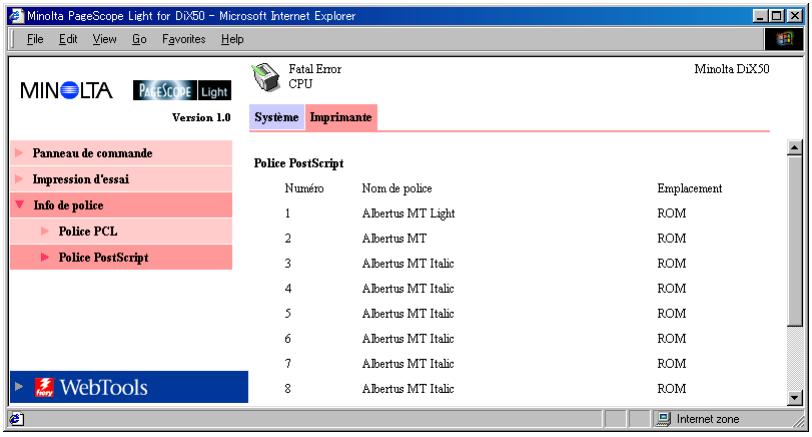
Task: Expand the Impression d'essai arrow
Action: point(19,179)
